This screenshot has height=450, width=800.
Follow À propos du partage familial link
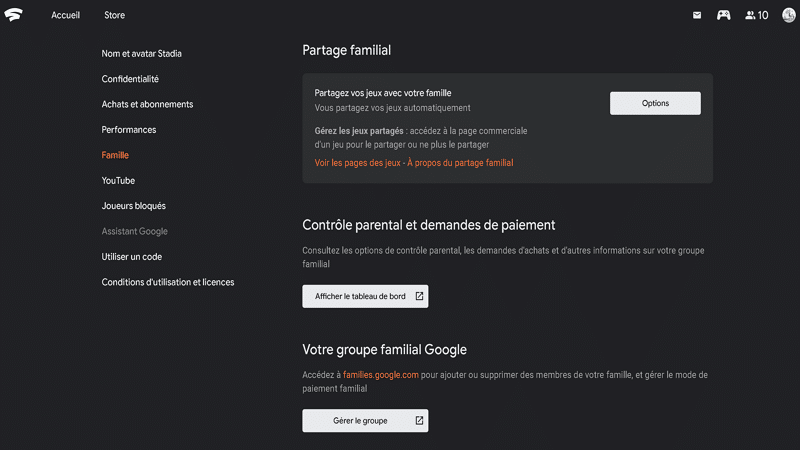pyautogui.click(x=460, y=163)
